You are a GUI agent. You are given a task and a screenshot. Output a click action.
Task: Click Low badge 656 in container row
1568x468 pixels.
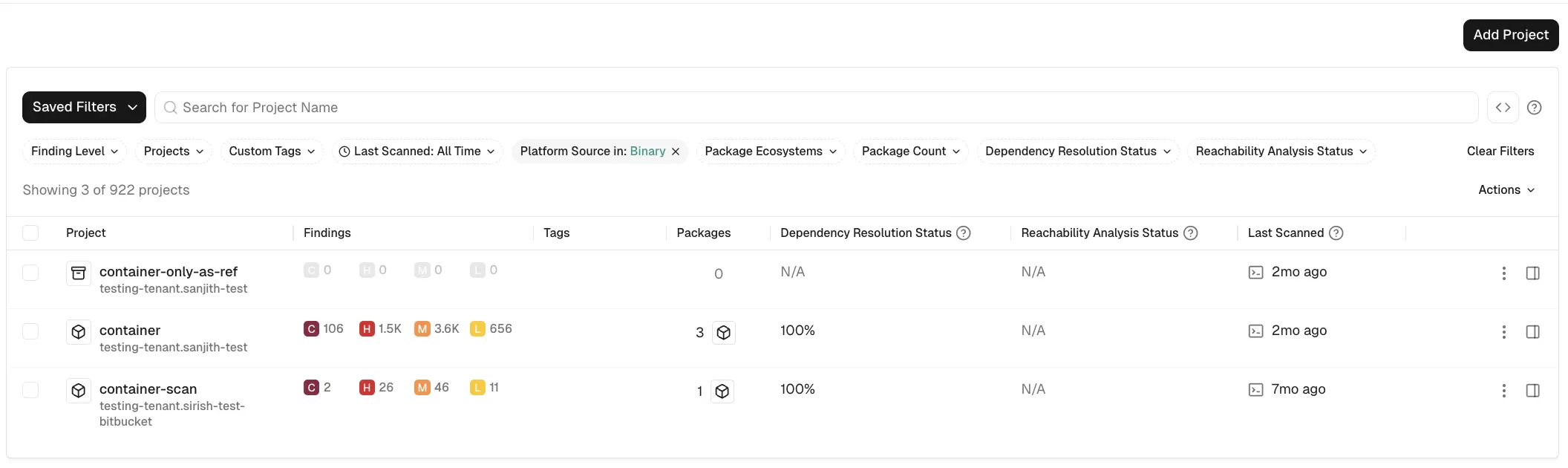491,328
